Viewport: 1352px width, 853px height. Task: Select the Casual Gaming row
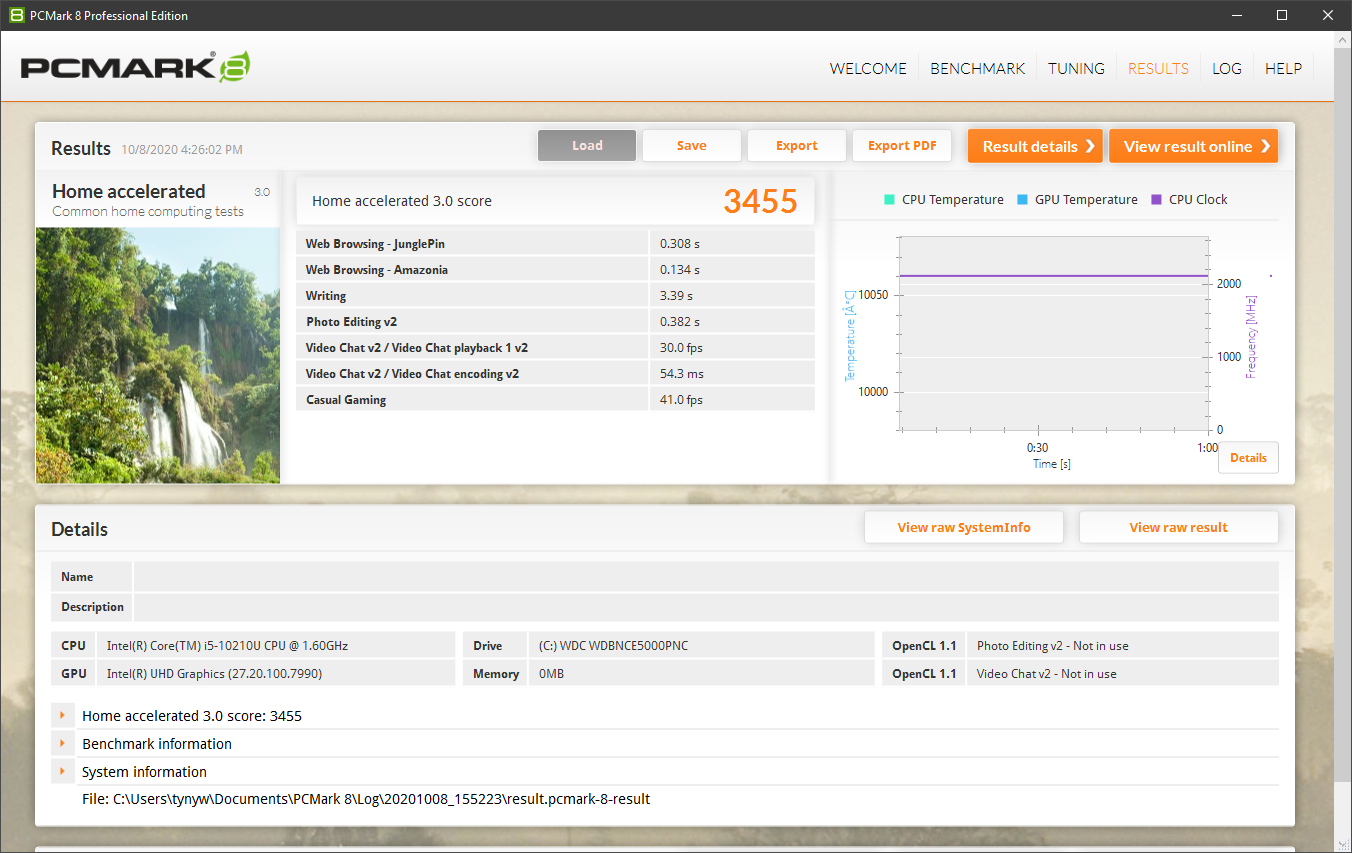556,399
